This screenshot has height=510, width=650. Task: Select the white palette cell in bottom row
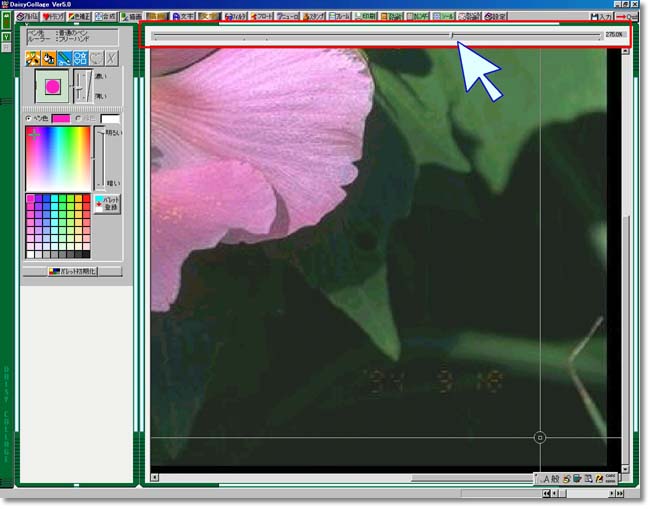pyautogui.click(x=30, y=254)
